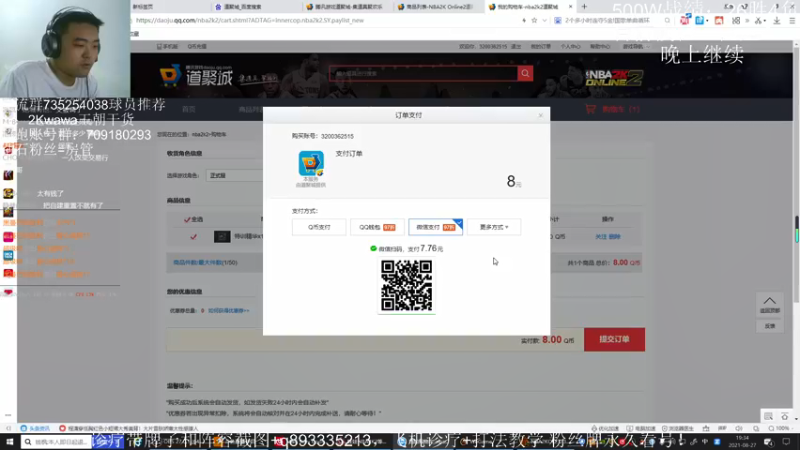
Task: Click the browser address bar URL
Action: pyautogui.click(x=250, y=20)
